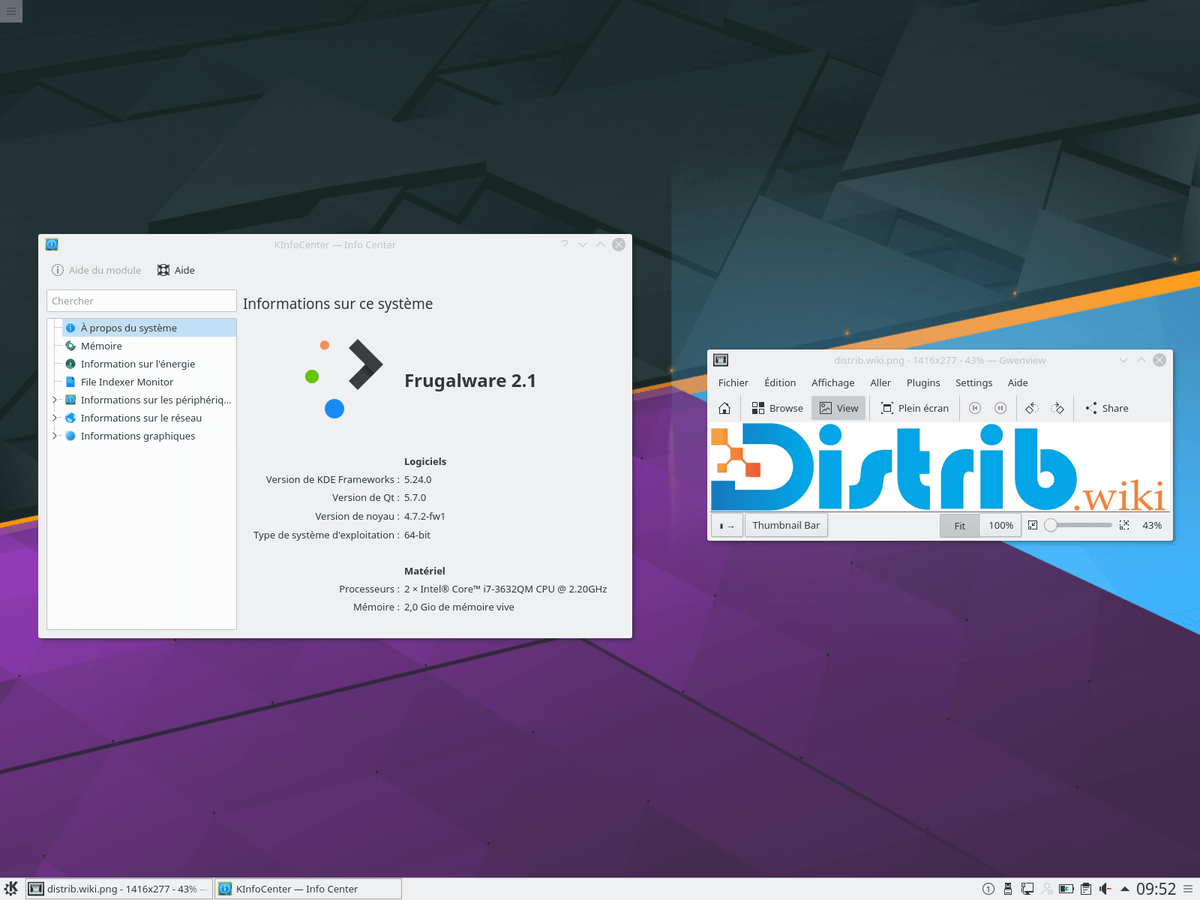The image size is (1200, 900).
Task: Expand Informations sur le réseau tree node
Action: [x=55, y=418]
